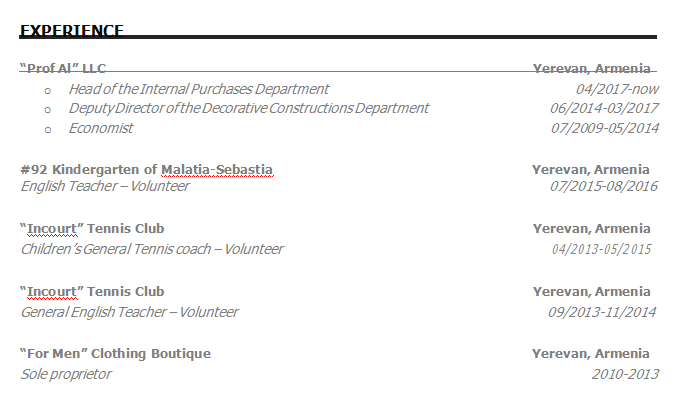The width and height of the screenshot is (684, 411).
Task: Click the "For Men" Clothing Boutique heading
Action: pyautogui.click(x=116, y=353)
